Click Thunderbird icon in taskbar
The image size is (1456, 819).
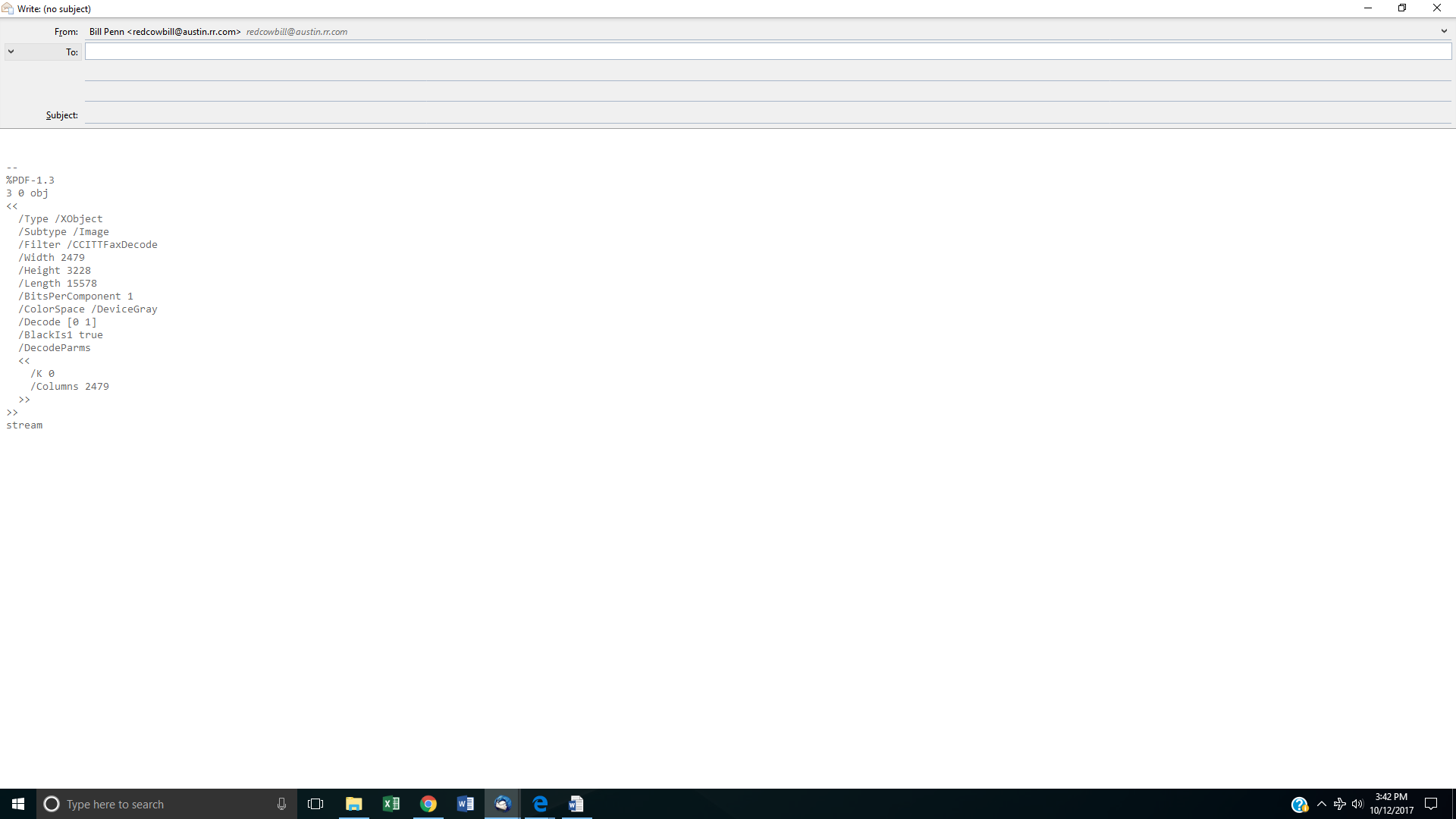[x=502, y=804]
